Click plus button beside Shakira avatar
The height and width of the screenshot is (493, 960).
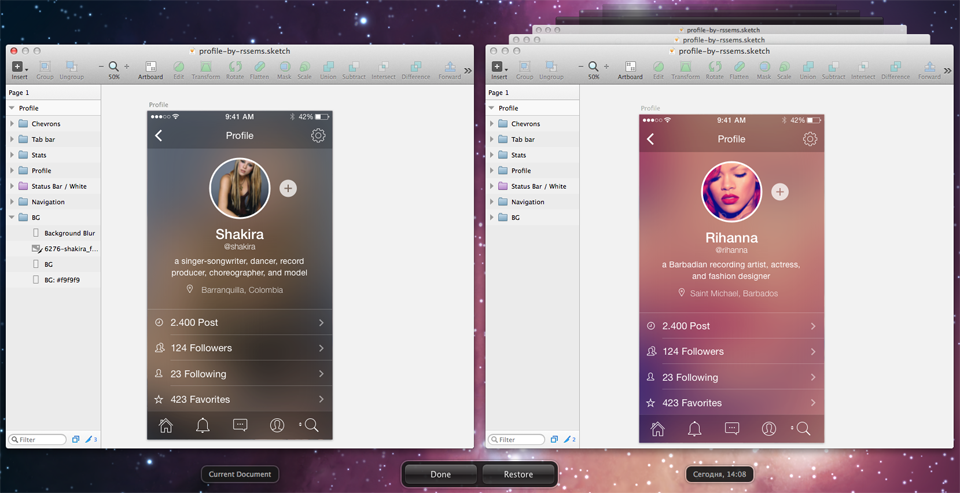[288, 188]
